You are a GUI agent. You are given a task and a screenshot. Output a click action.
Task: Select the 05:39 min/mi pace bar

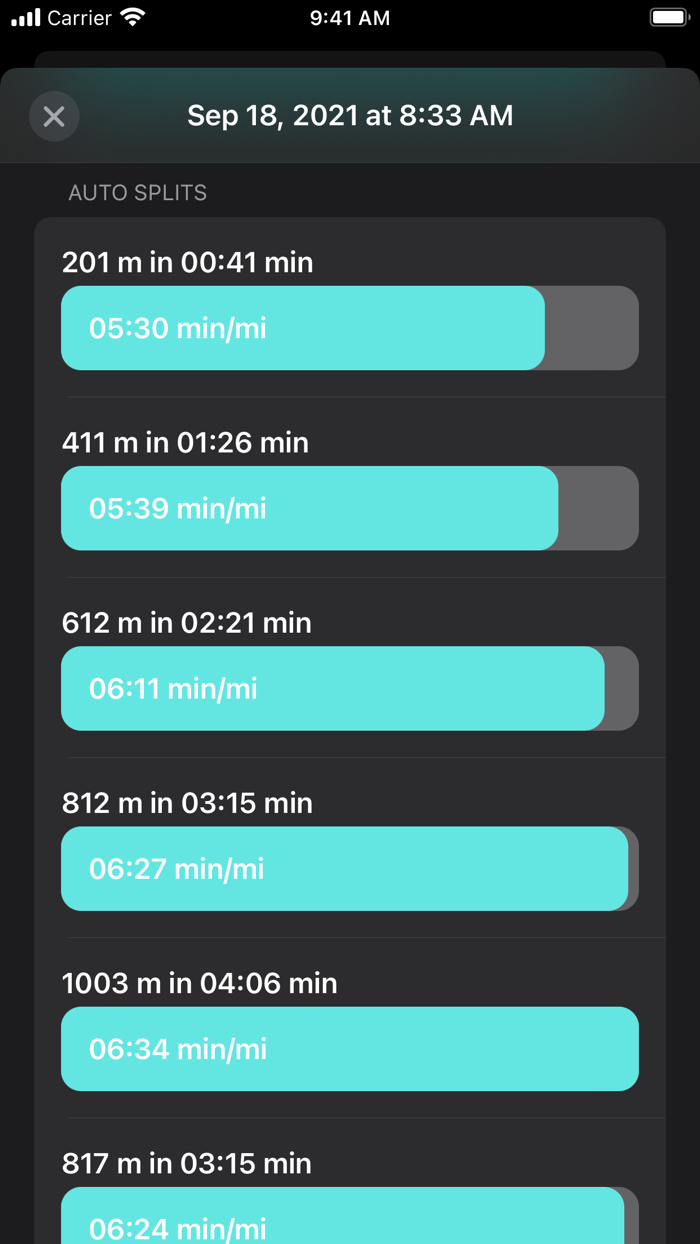[x=310, y=508]
